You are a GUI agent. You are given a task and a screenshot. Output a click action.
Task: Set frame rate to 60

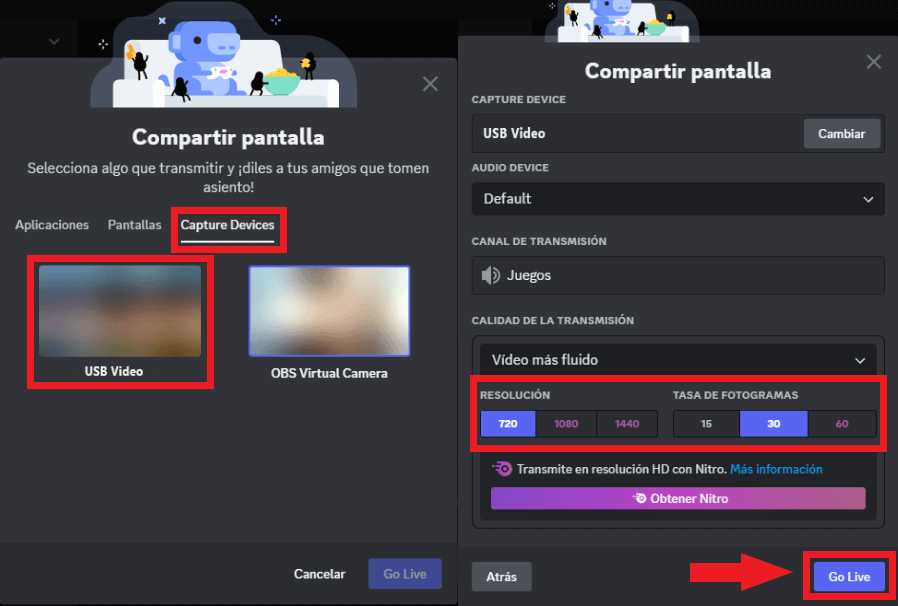click(842, 424)
